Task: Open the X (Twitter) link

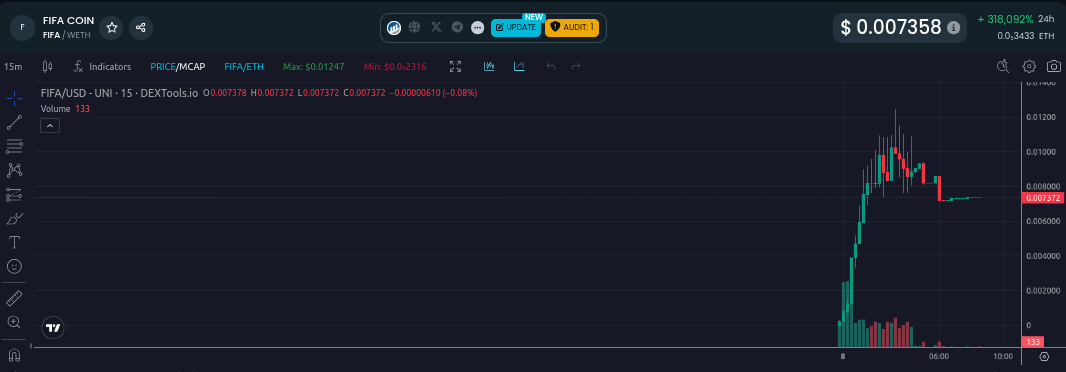Action: pyautogui.click(x=436, y=28)
